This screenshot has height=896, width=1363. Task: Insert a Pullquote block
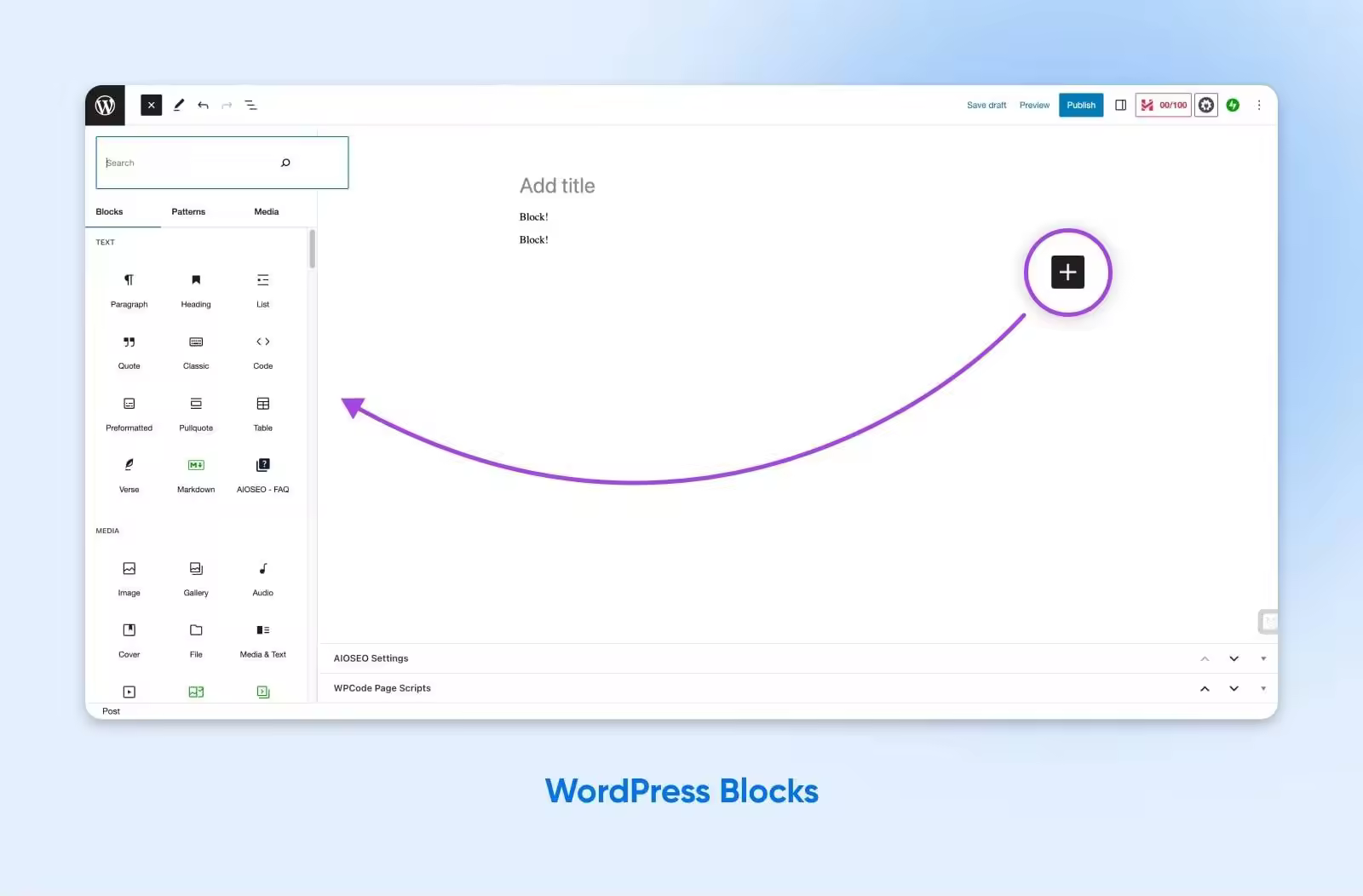pos(196,414)
